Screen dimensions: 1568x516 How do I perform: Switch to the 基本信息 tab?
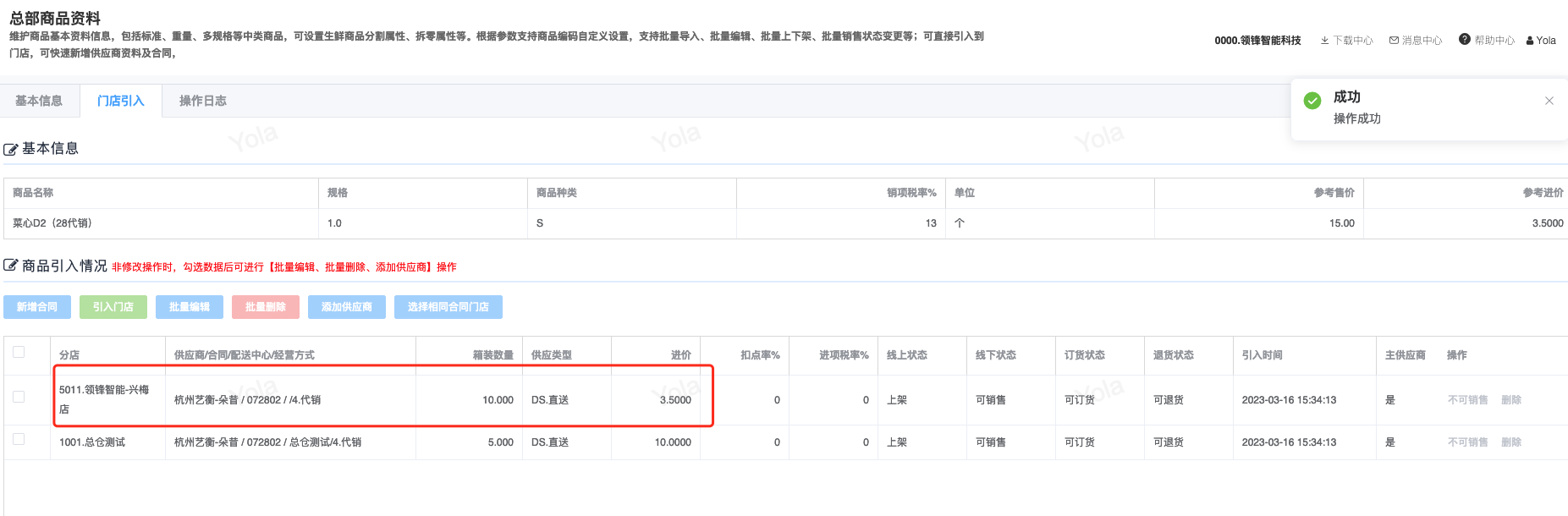pyautogui.click(x=39, y=101)
